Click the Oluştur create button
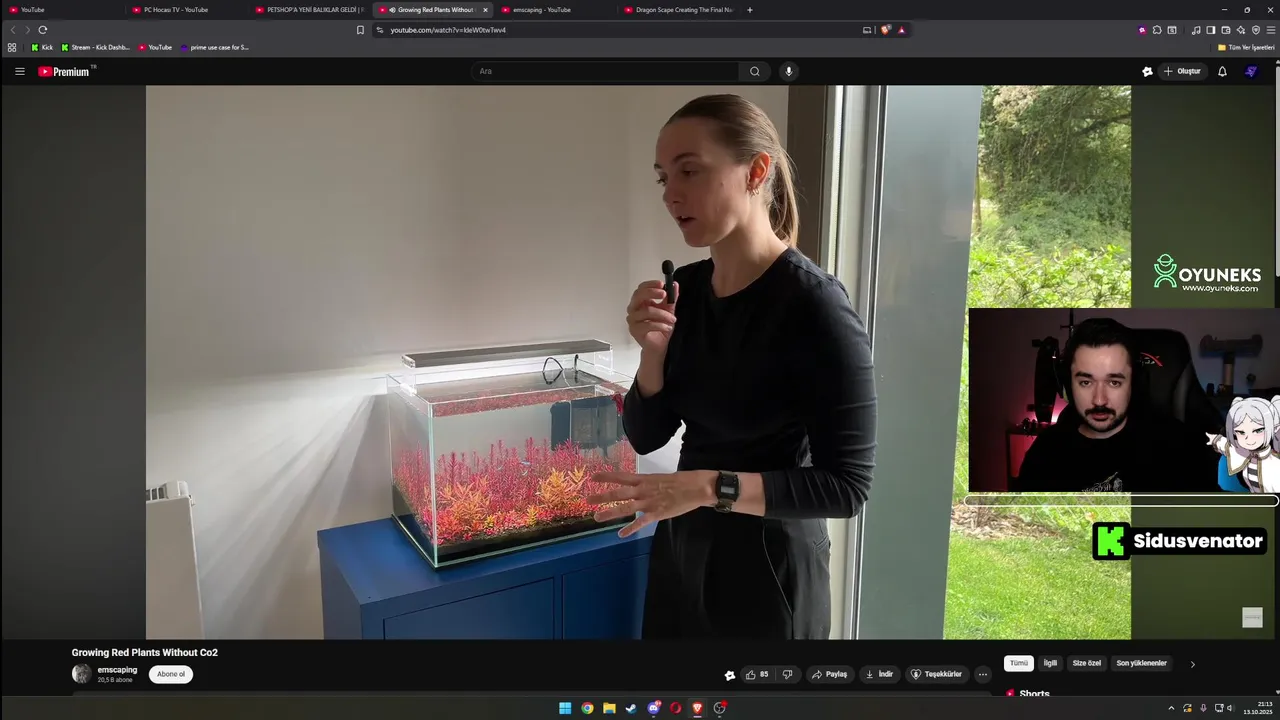 tap(1182, 71)
